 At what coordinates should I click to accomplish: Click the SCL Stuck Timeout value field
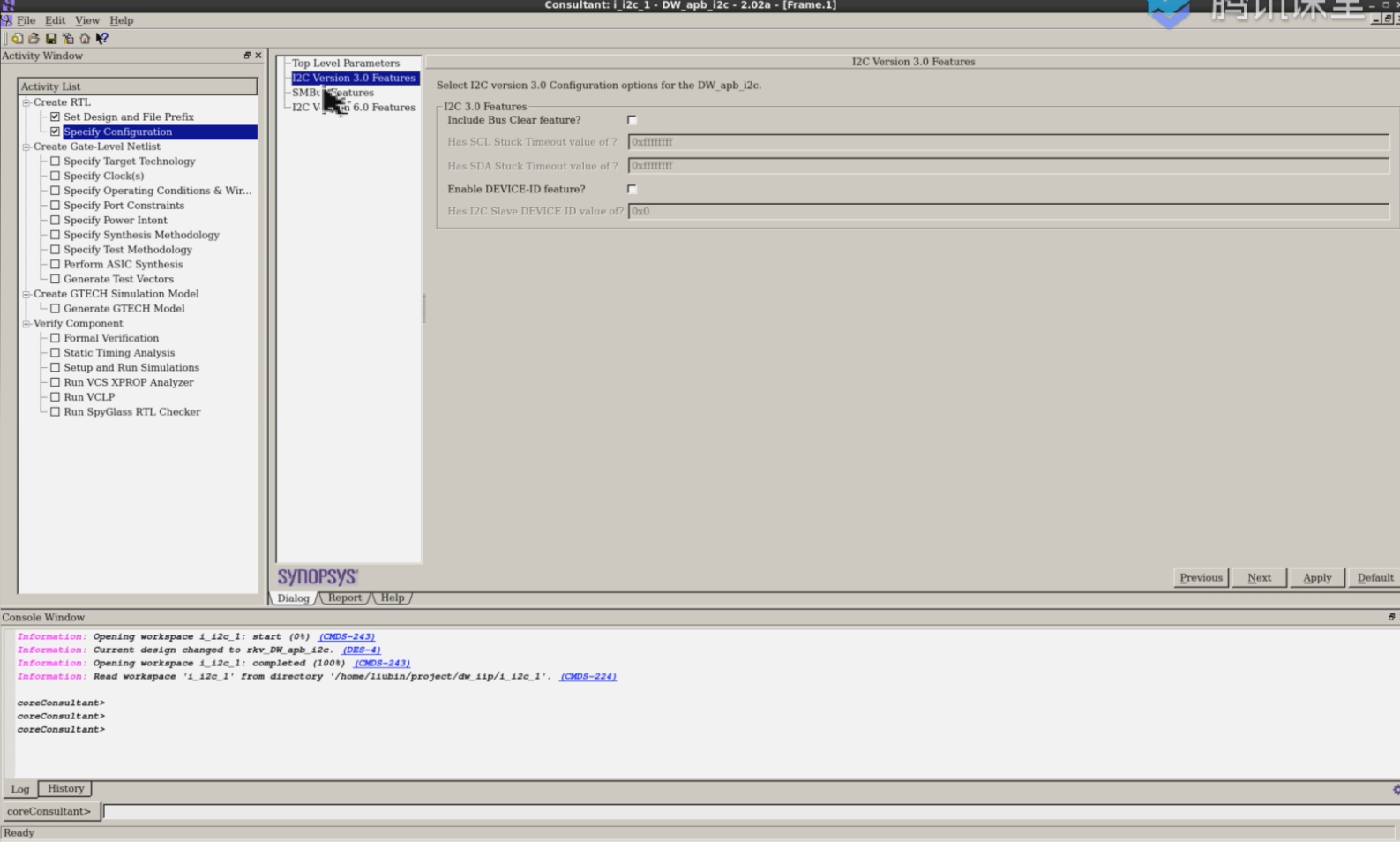click(x=1008, y=142)
